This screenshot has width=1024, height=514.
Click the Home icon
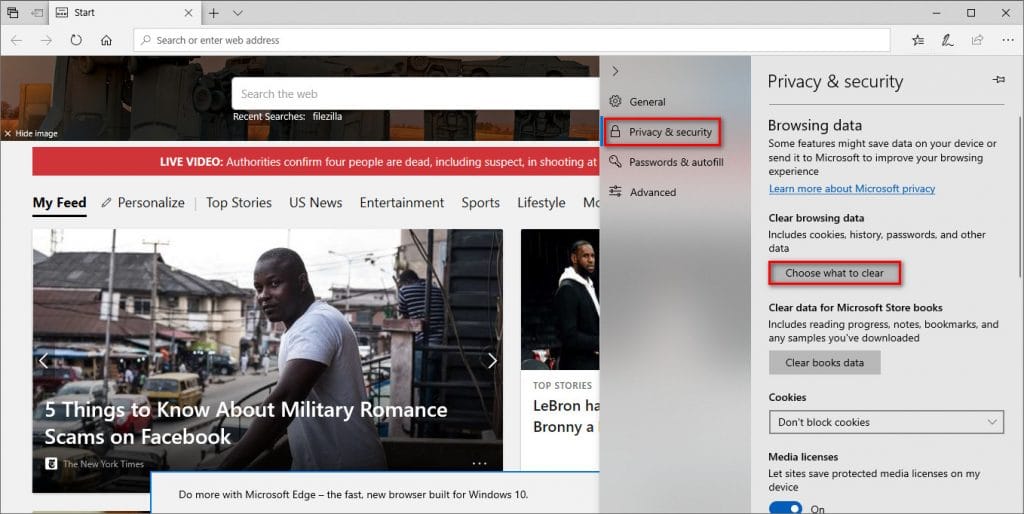click(106, 40)
